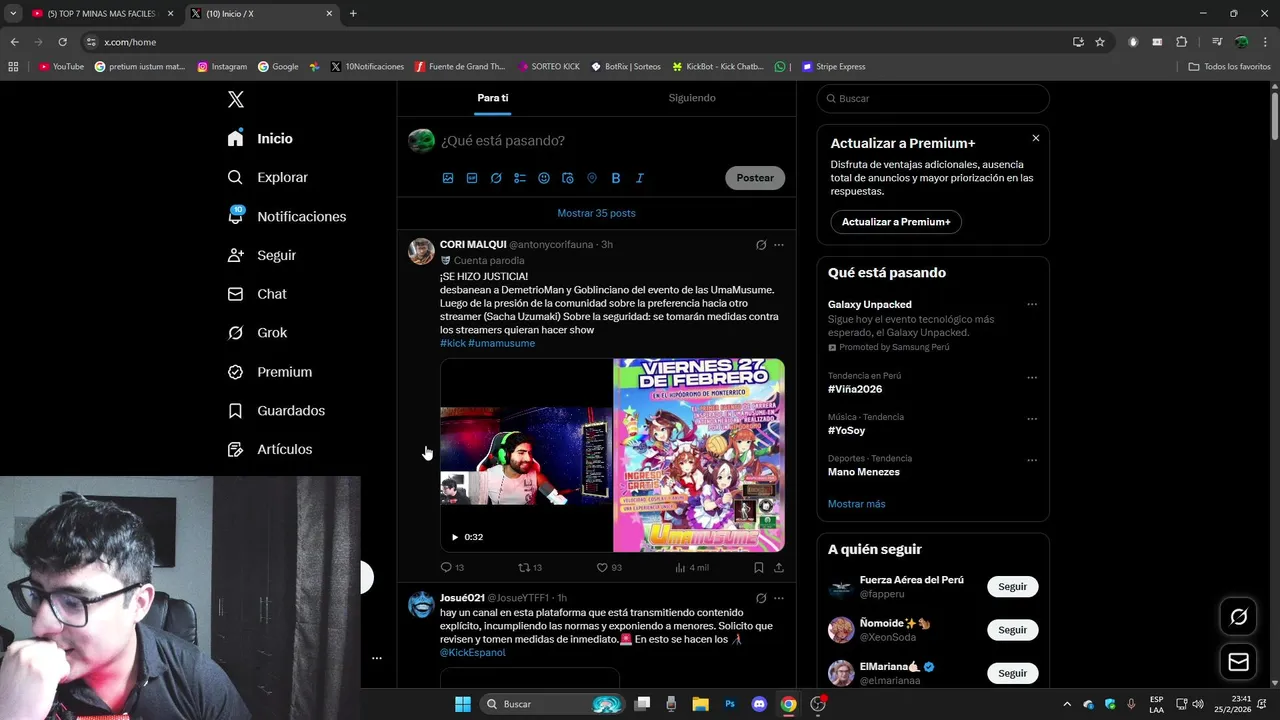Image resolution: width=1280 pixels, height=720 pixels.
Task: Open options for Galaxy Unpacked trend
Action: [x=1032, y=304]
